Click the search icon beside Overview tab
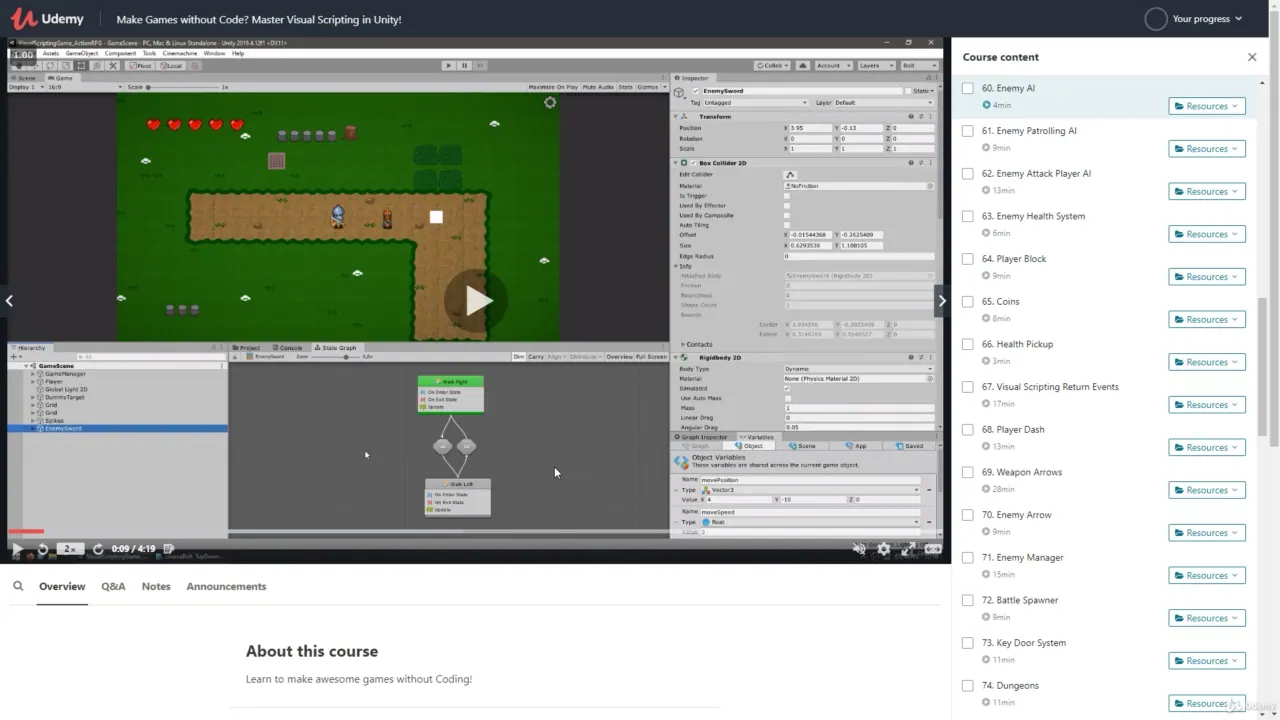 tap(18, 586)
